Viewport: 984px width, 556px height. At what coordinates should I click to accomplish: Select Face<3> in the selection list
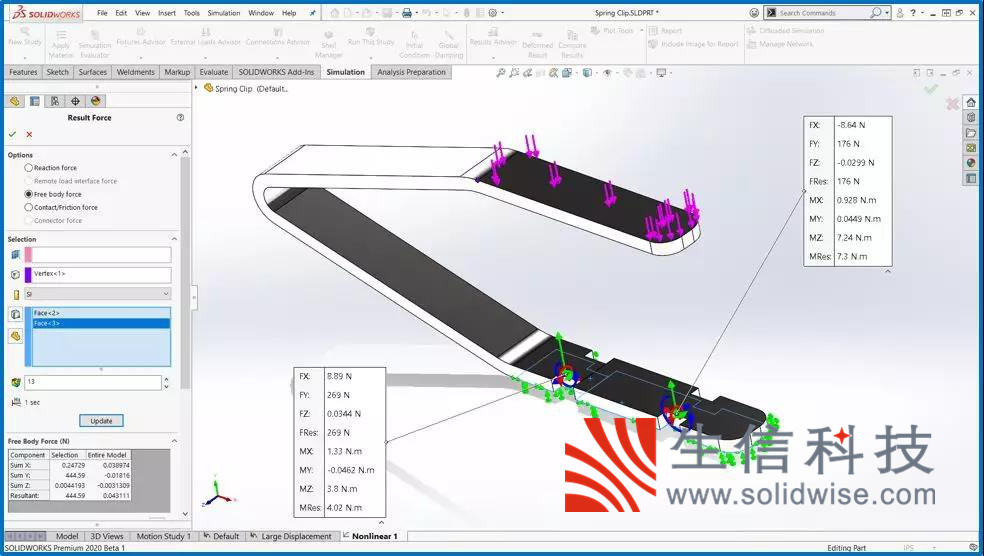pos(101,323)
